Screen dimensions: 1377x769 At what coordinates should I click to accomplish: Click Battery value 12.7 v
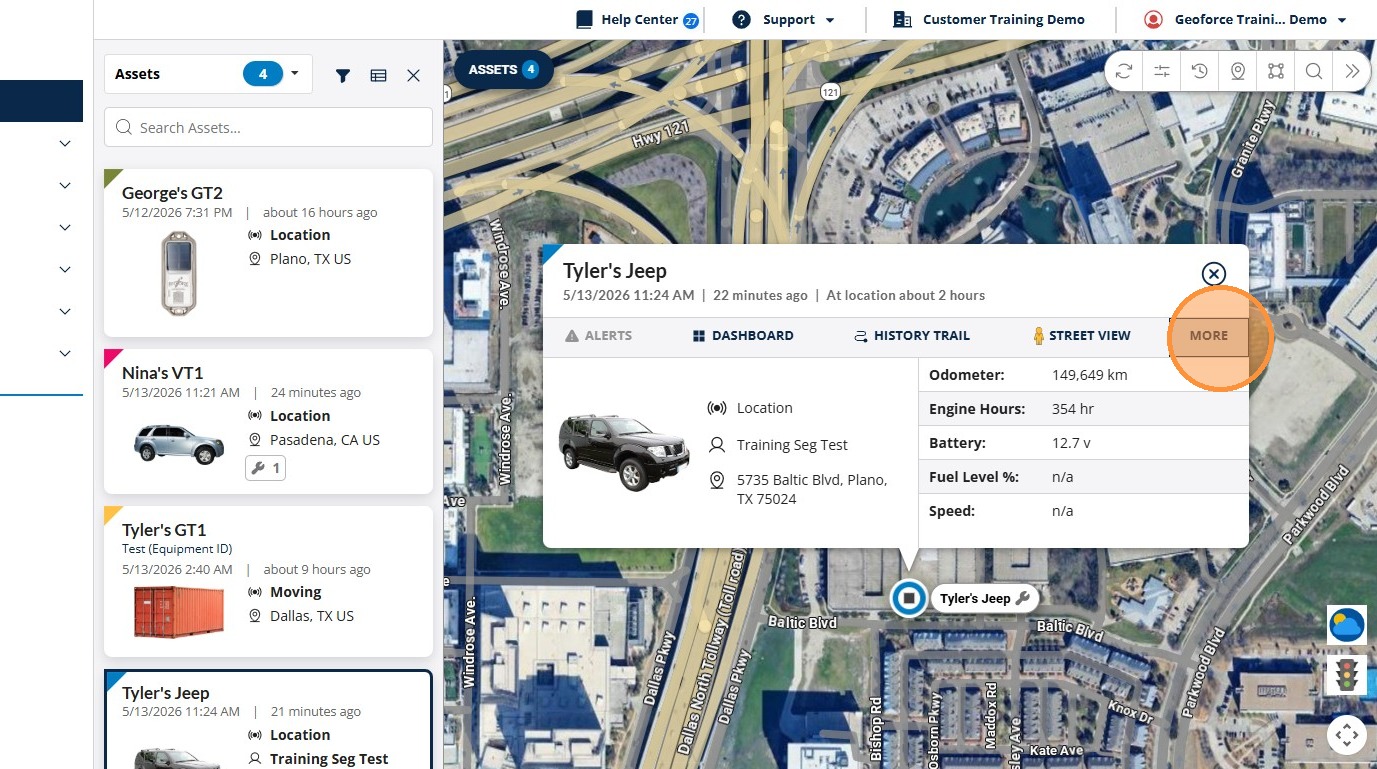pos(1072,443)
